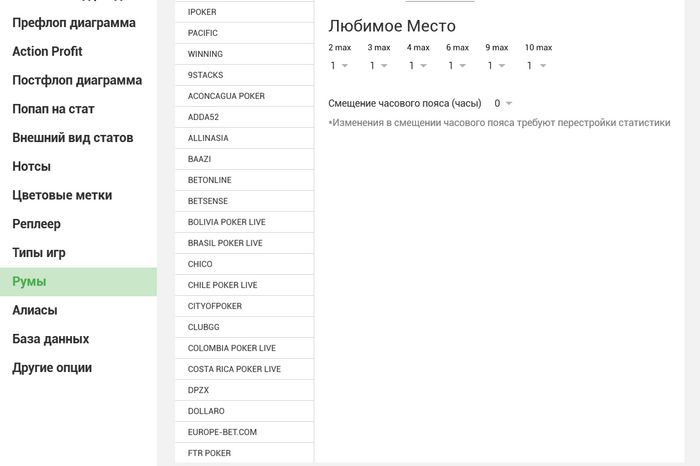700x466 pixels.
Task: Select ALLINASIA room
Action: (x=244, y=138)
